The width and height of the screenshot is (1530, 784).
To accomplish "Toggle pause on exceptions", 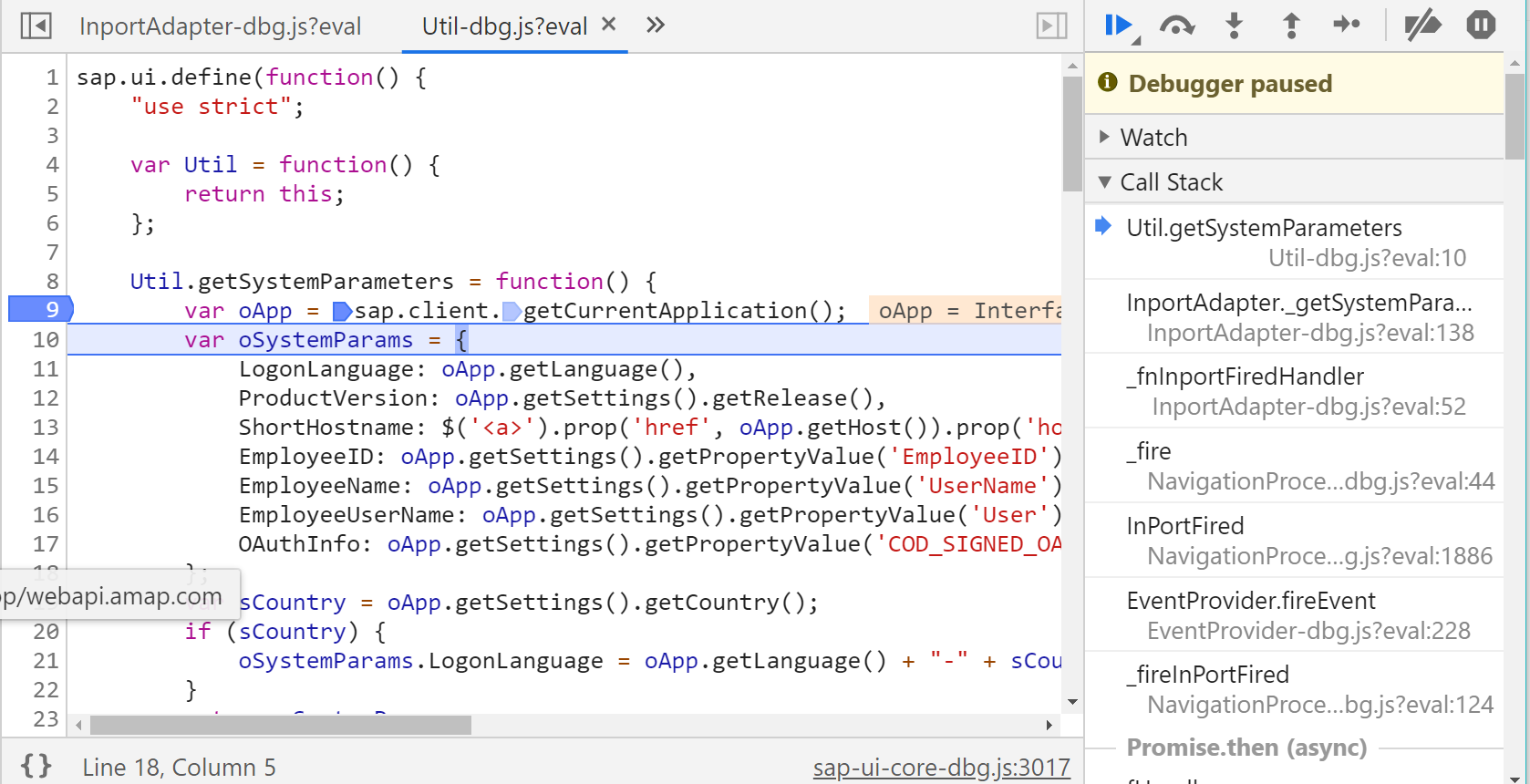I will pyautogui.click(x=1481, y=25).
